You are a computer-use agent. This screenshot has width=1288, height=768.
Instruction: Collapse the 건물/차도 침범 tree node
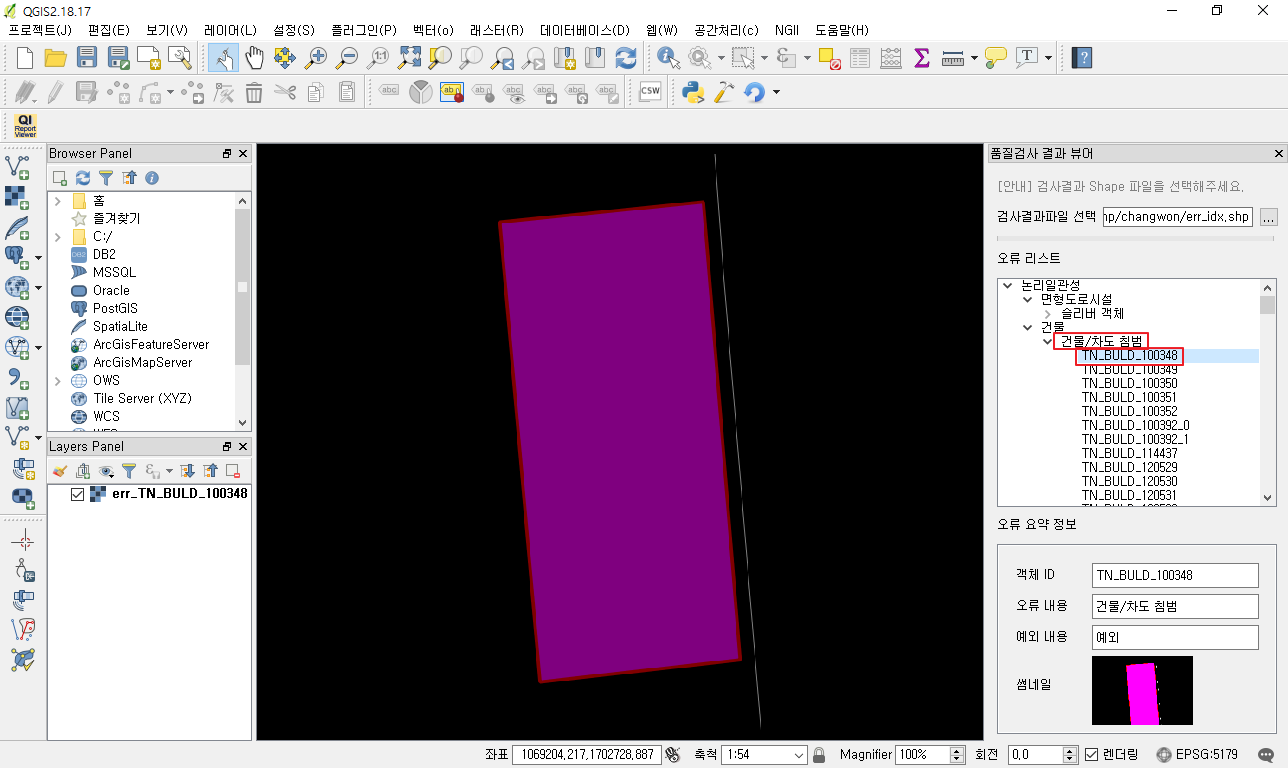coord(1047,341)
